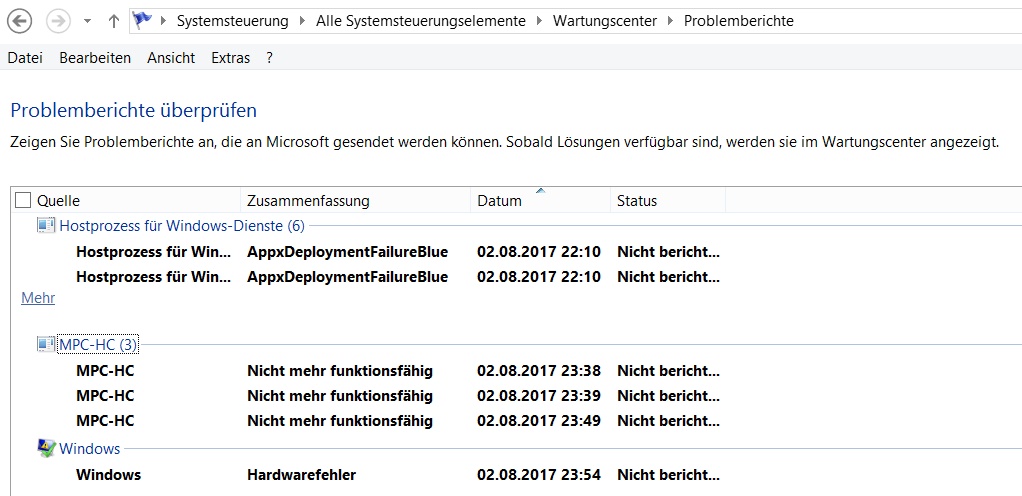Sort list by Status column header
This screenshot has width=1022, height=496.
coord(637,200)
